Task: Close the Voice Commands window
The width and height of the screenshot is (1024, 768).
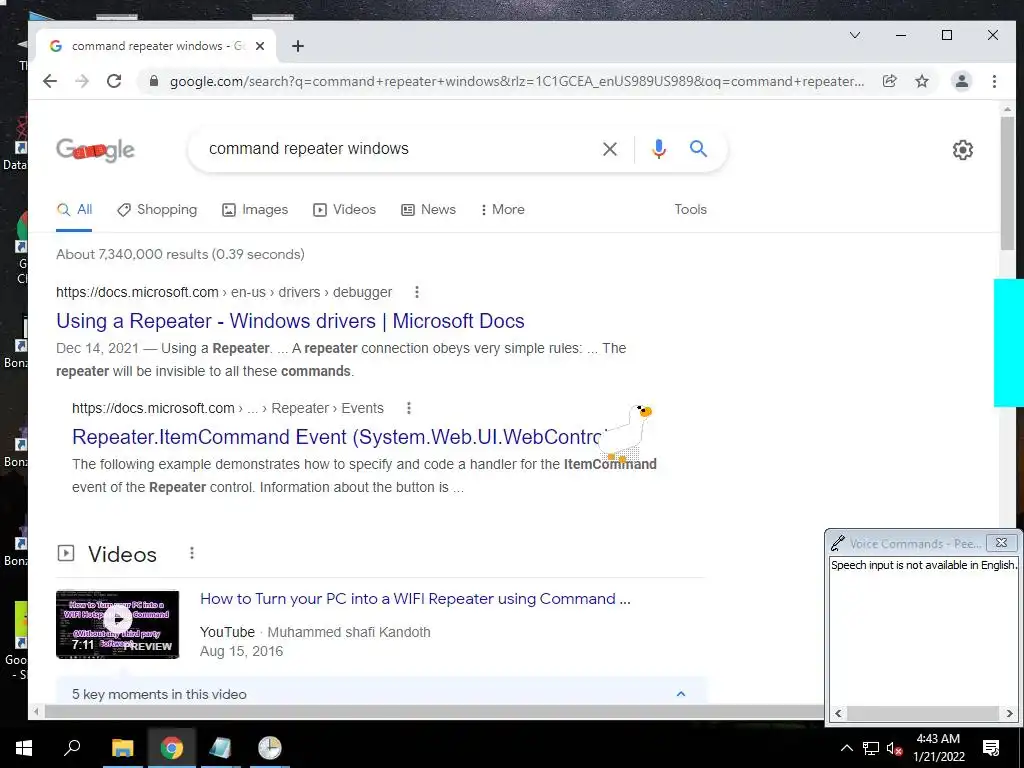Action: click(1001, 543)
